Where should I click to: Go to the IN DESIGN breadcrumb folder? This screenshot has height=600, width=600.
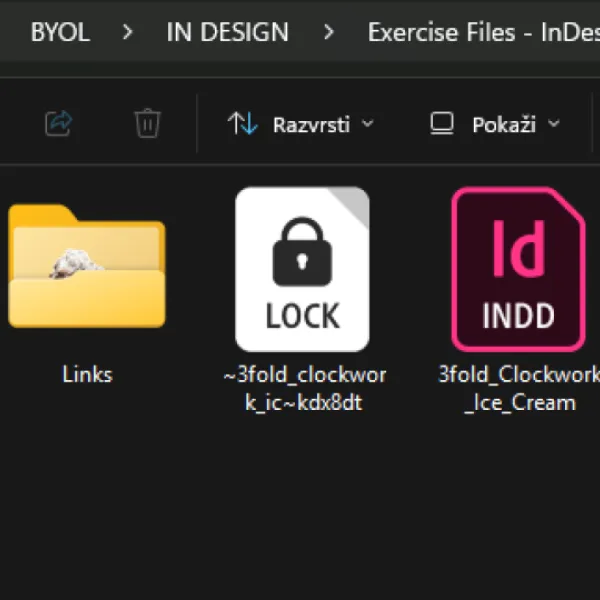pyautogui.click(x=228, y=32)
